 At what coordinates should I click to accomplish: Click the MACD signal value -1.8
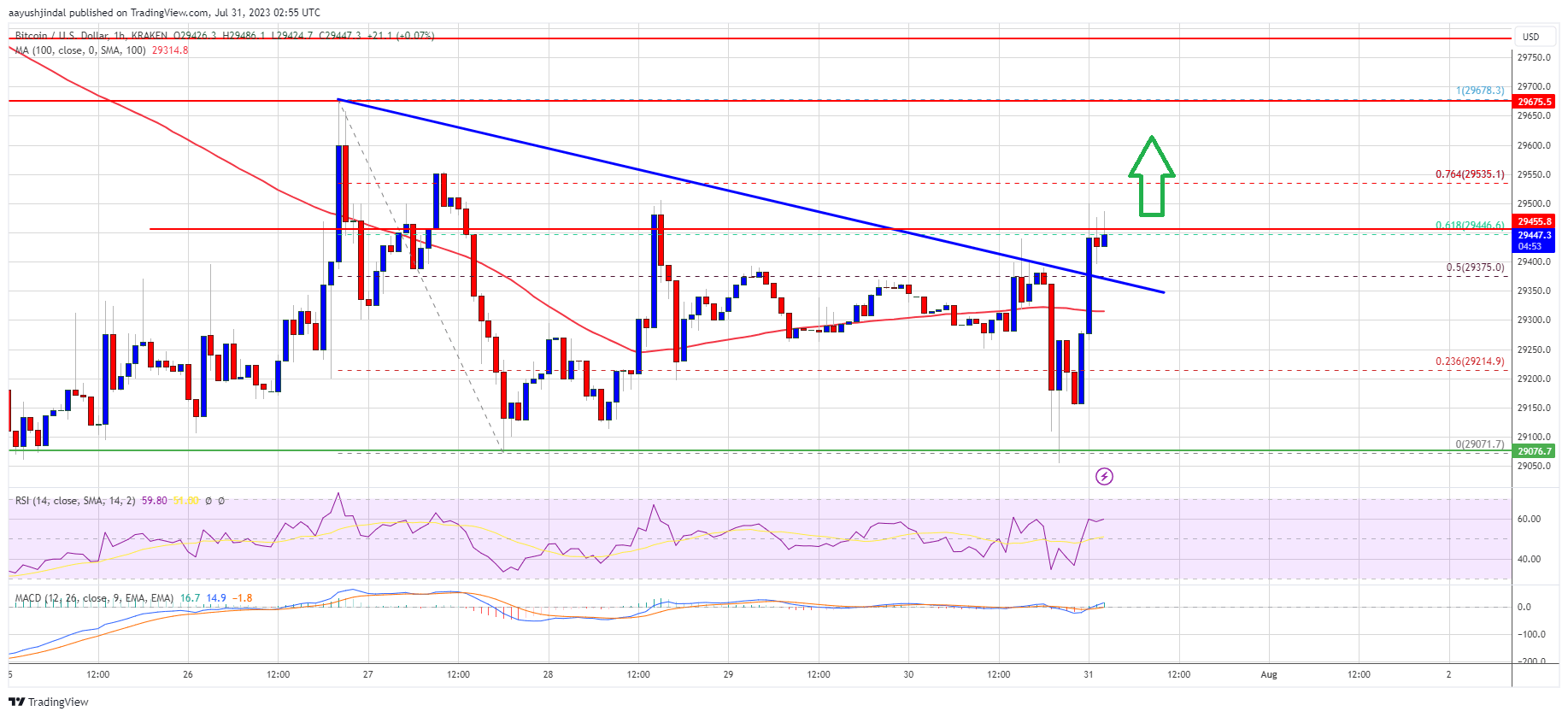pos(243,598)
